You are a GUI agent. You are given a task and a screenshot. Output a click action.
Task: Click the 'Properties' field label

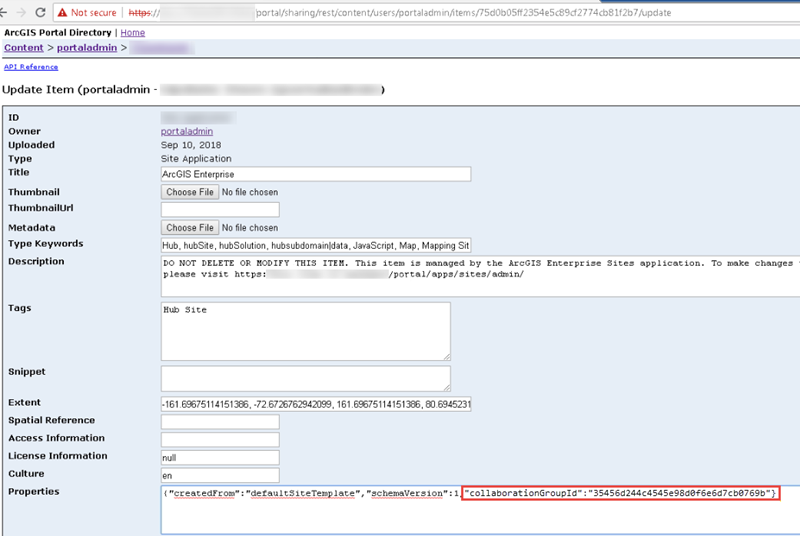coord(34,492)
